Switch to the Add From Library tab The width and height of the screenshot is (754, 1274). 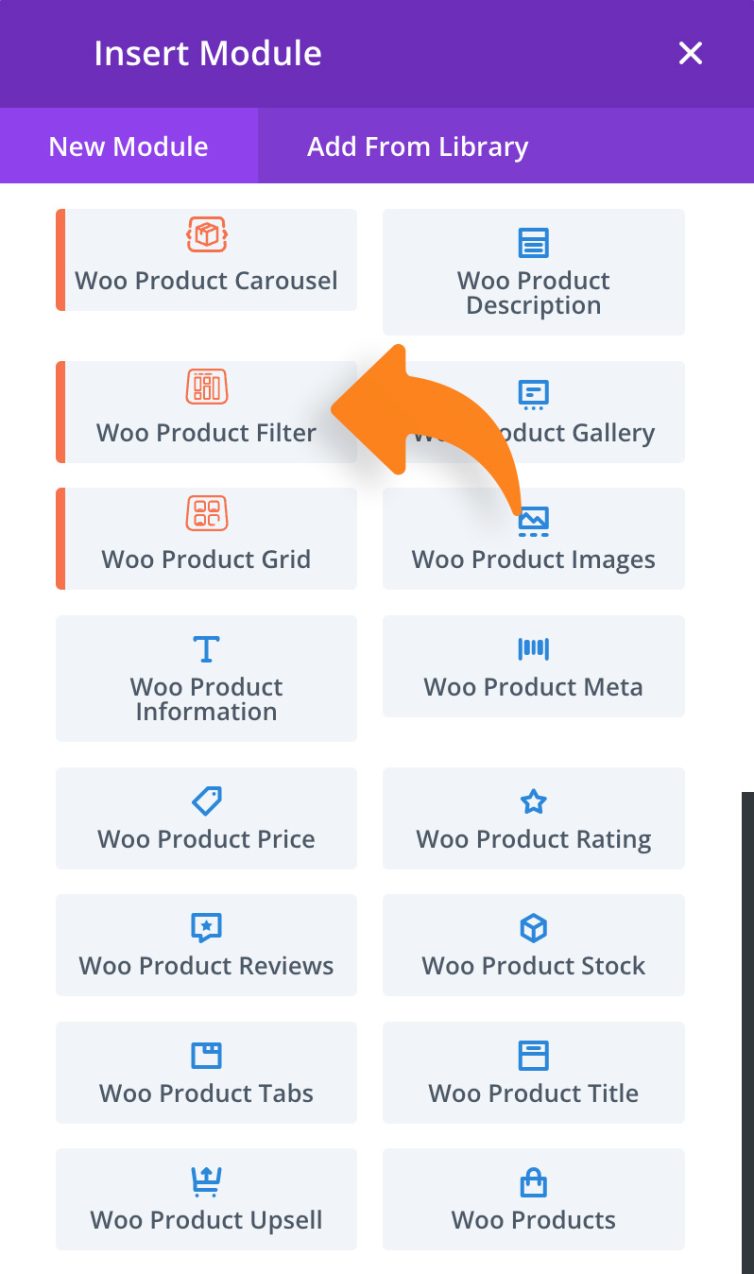coord(416,146)
